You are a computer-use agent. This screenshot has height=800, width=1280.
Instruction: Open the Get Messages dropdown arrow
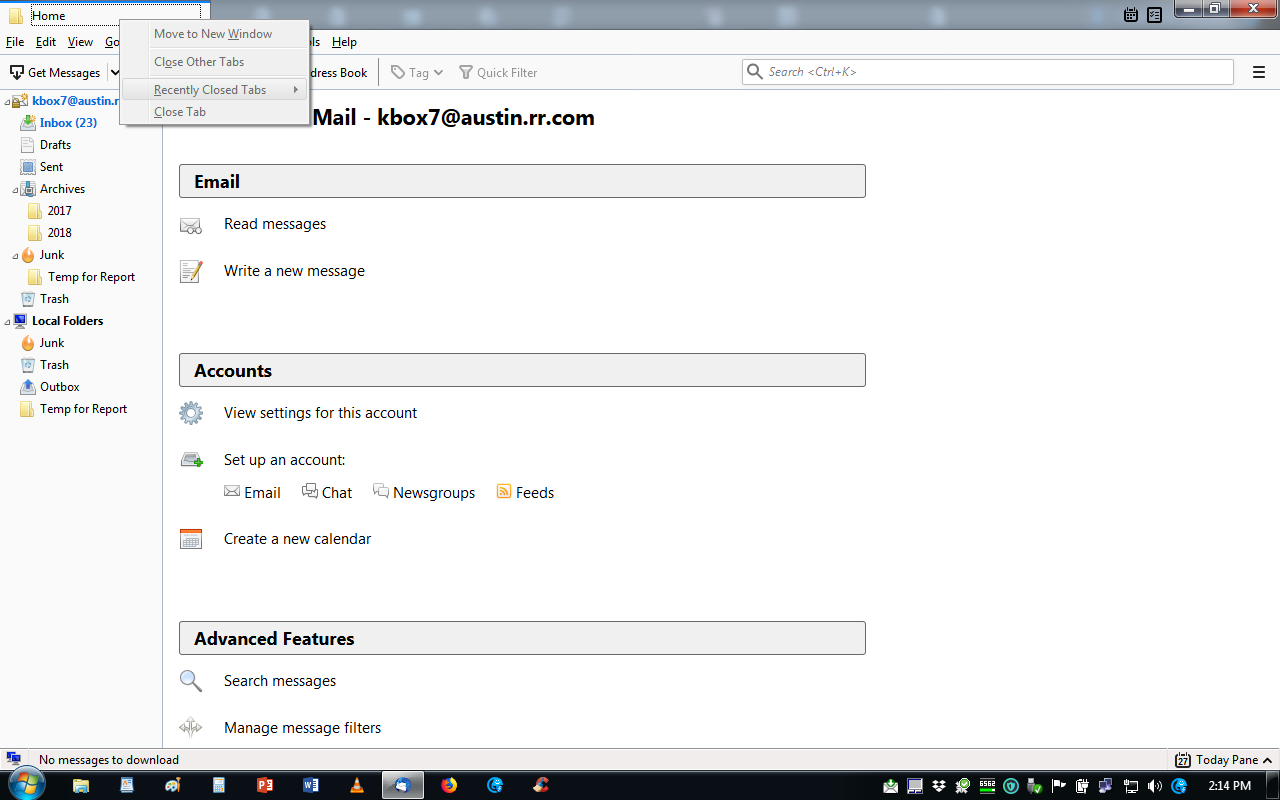[114, 72]
